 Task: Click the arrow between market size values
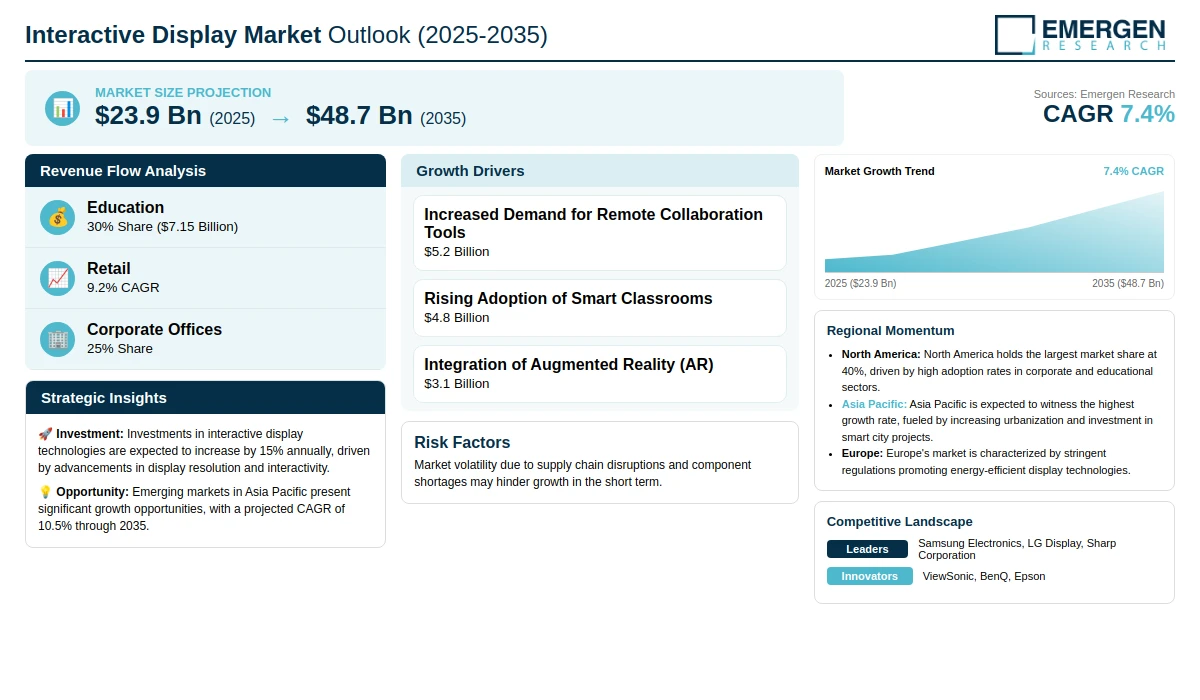pyautogui.click(x=281, y=118)
